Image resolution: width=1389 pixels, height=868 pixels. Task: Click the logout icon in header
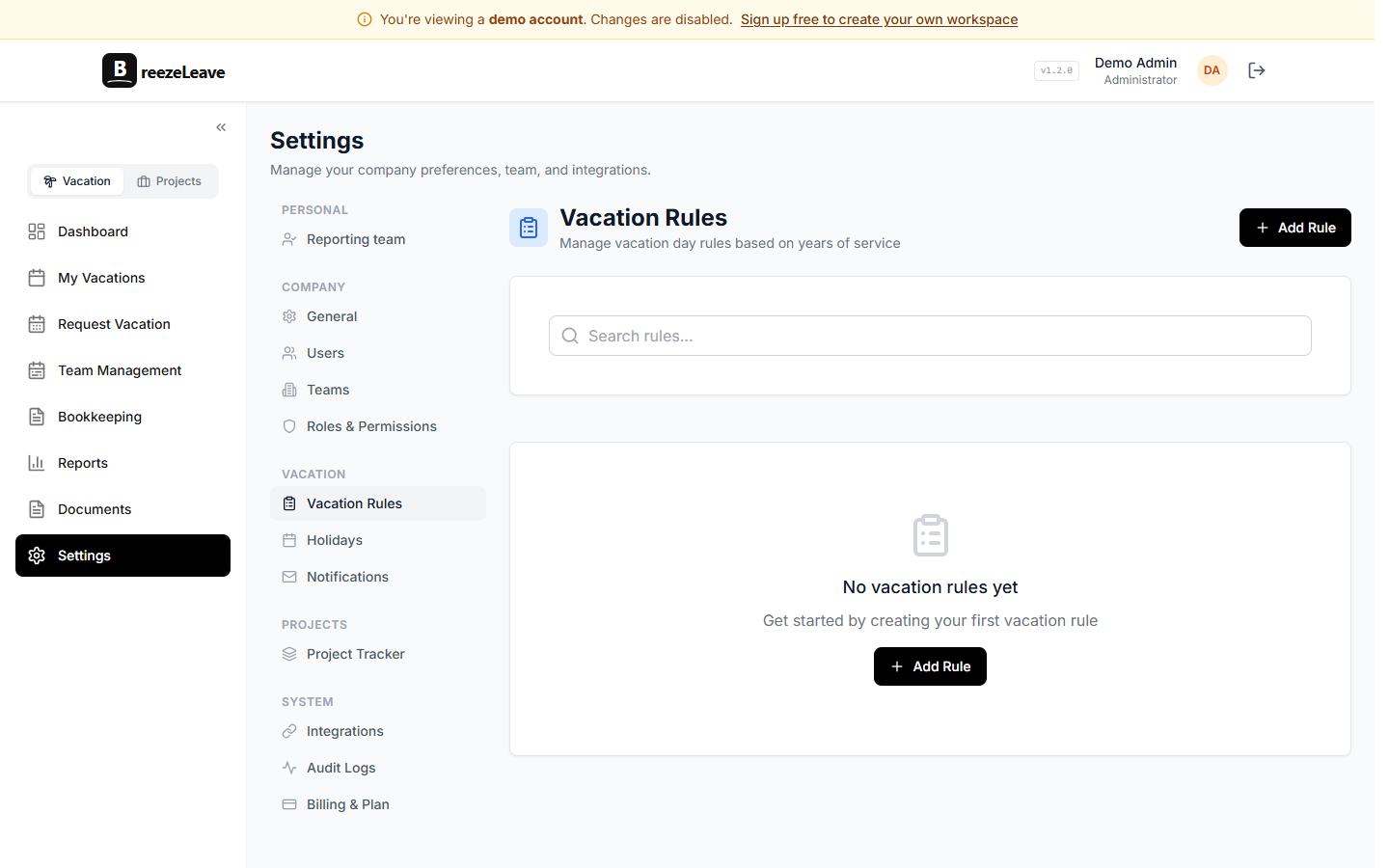[1256, 70]
